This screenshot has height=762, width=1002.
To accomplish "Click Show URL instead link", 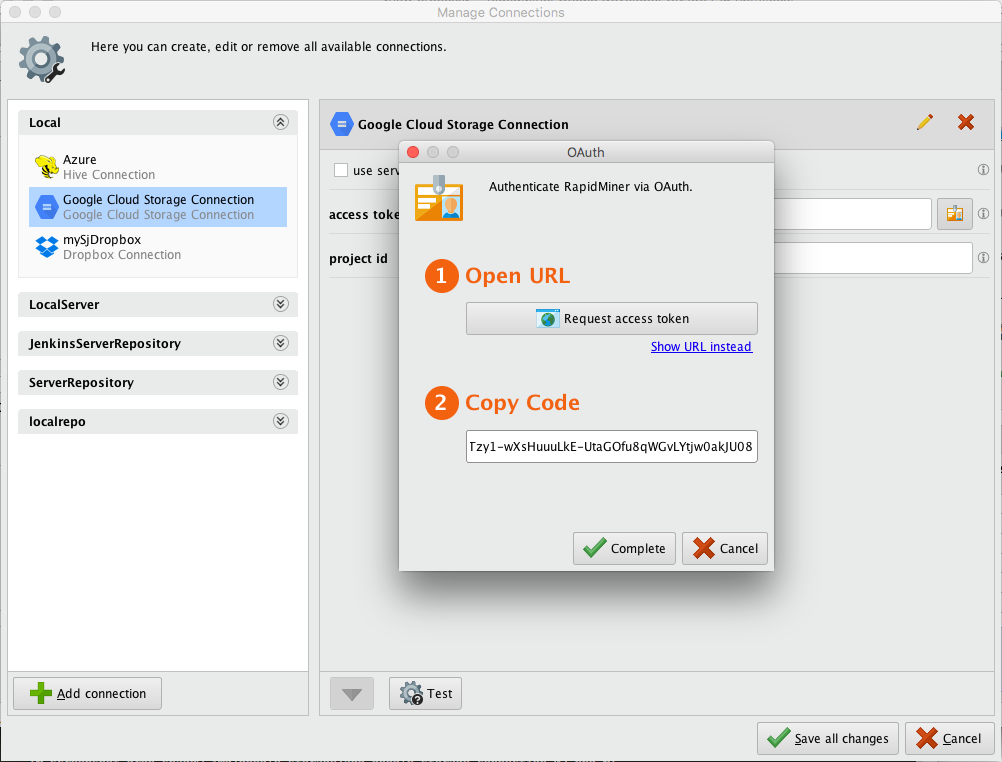I will tap(701, 346).
